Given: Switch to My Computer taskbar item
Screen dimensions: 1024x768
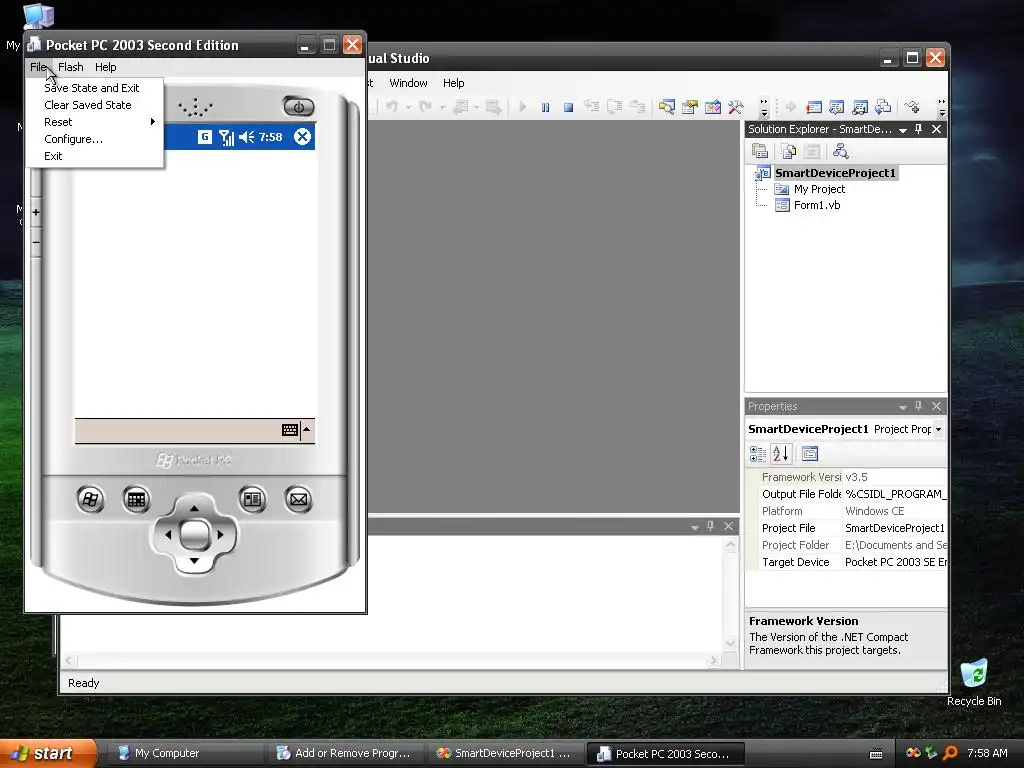Looking at the screenshot, I should [x=186, y=753].
